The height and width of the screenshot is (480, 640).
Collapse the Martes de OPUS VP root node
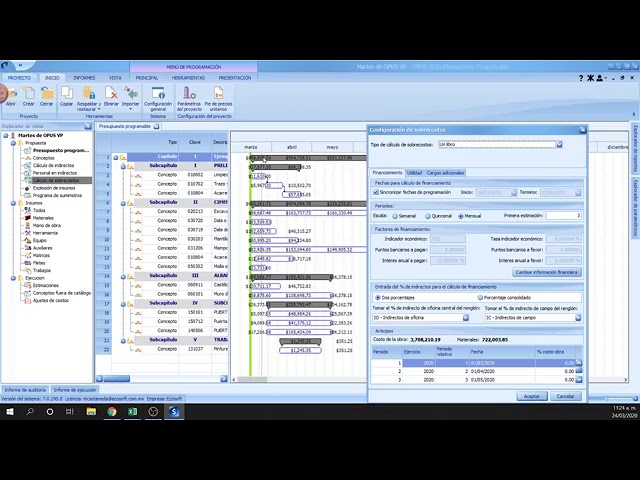(x=6, y=136)
